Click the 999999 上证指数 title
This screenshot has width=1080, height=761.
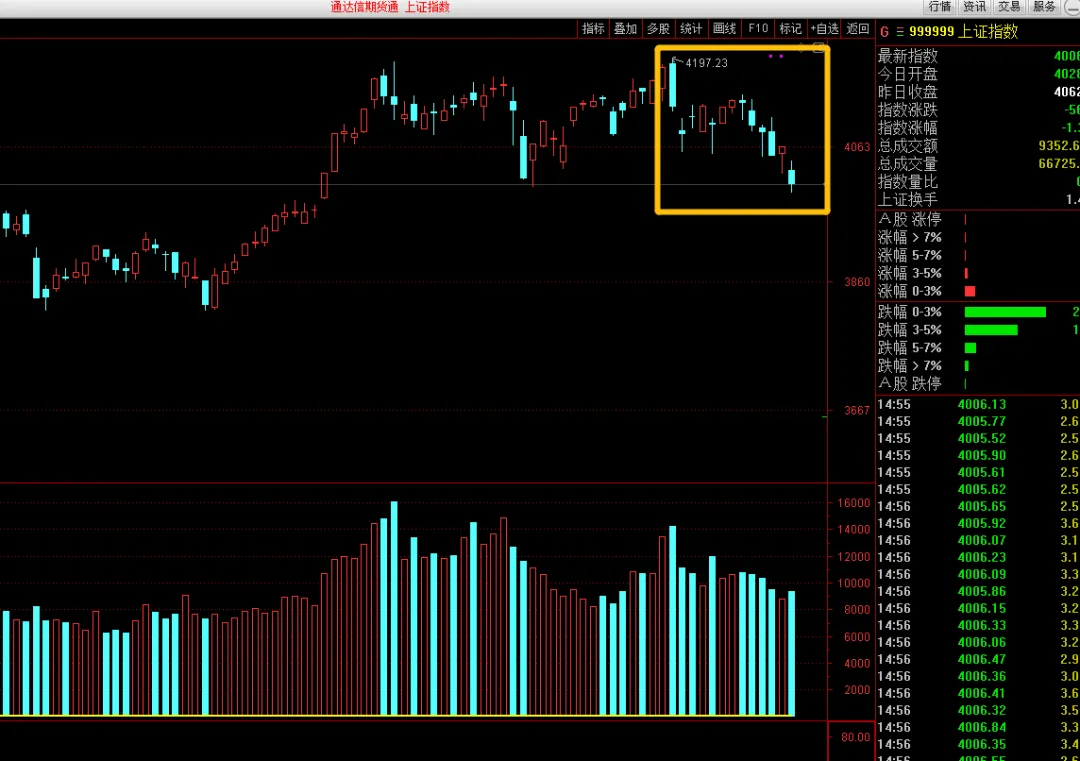click(x=963, y=32)
